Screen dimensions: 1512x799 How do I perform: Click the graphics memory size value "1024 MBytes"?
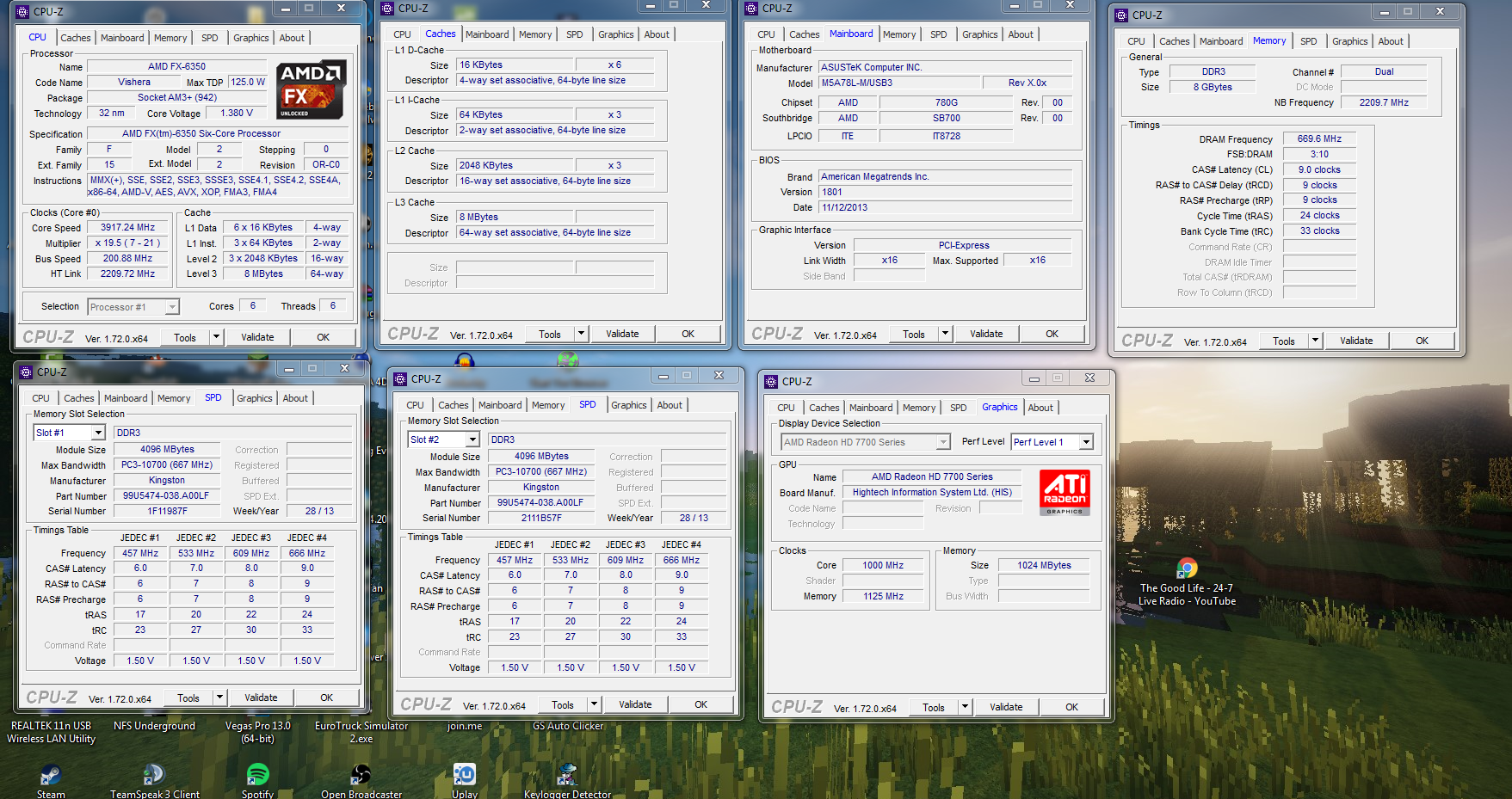(1044, 565)
